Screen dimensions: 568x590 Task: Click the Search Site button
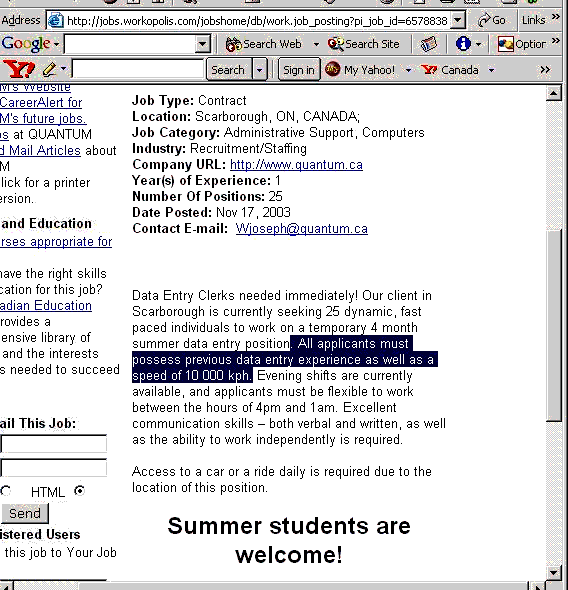[363, 44]
